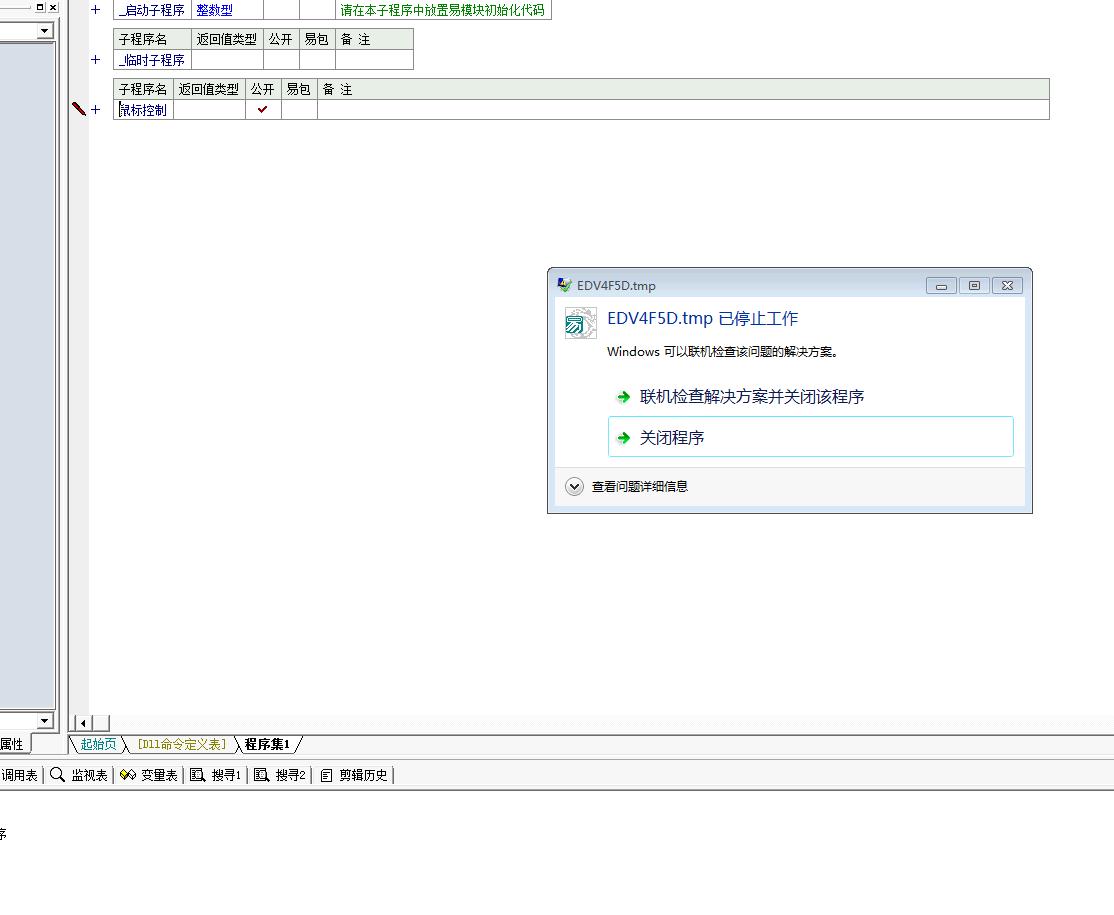Click the horizontal scrollbar left arrow
The image size is (1114, 915).
[83, 723]
